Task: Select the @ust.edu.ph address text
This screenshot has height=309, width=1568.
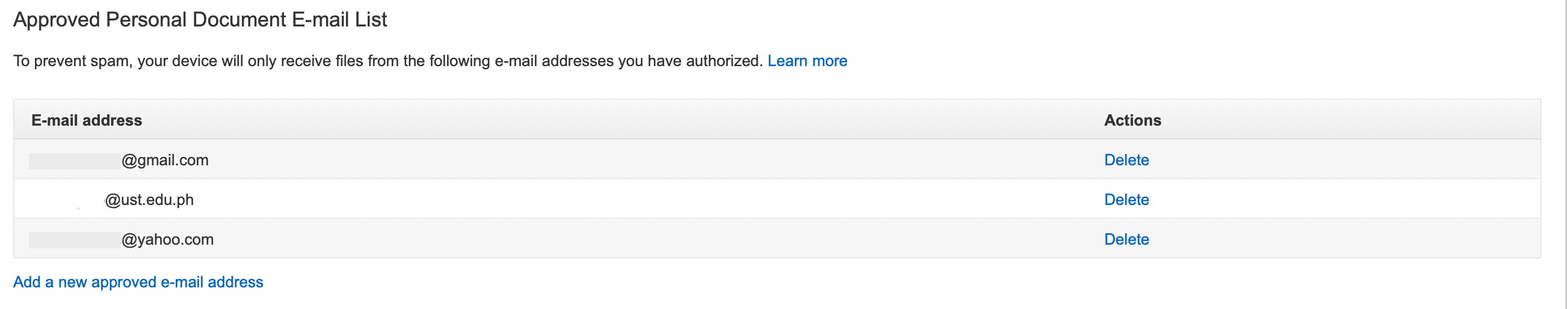Action: 149,200
